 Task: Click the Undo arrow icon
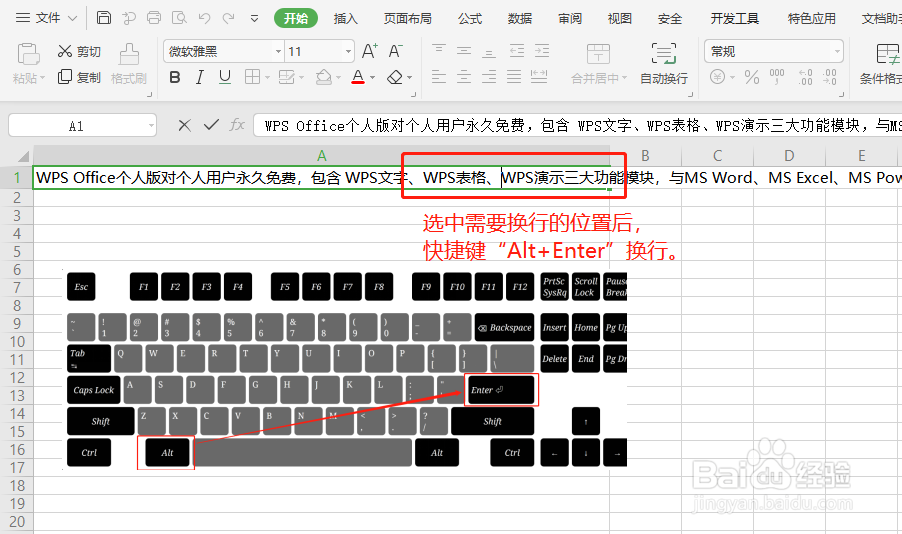point(204,18)
